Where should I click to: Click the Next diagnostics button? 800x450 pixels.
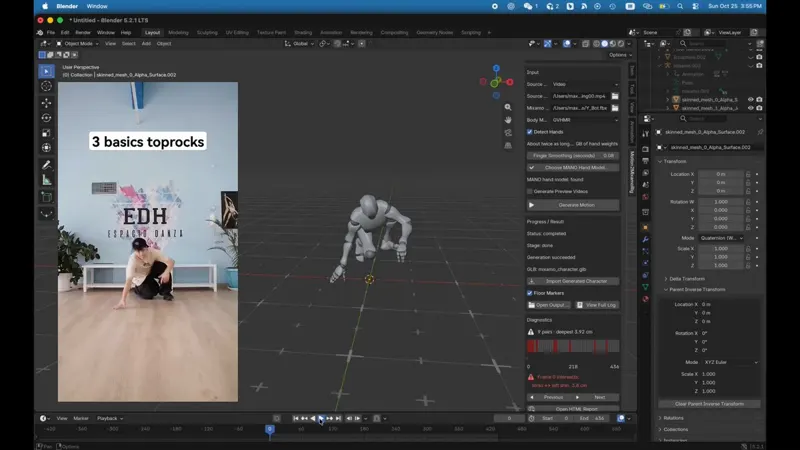596,397
